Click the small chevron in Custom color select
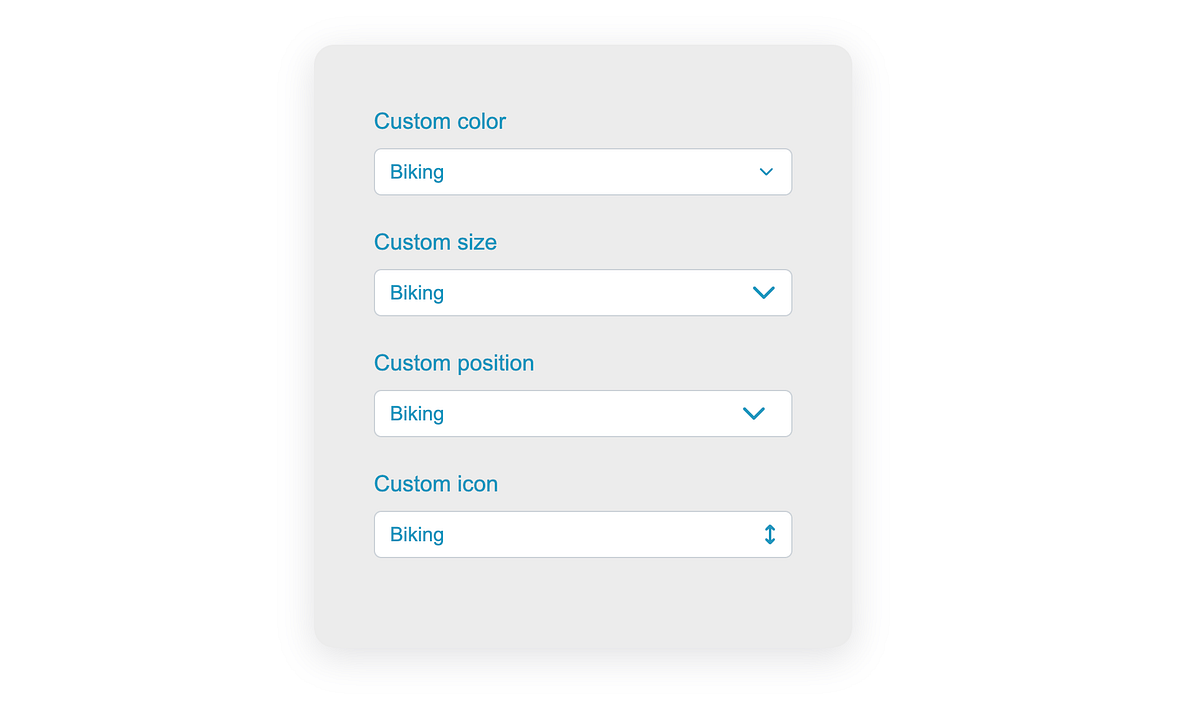 [766, 172]
